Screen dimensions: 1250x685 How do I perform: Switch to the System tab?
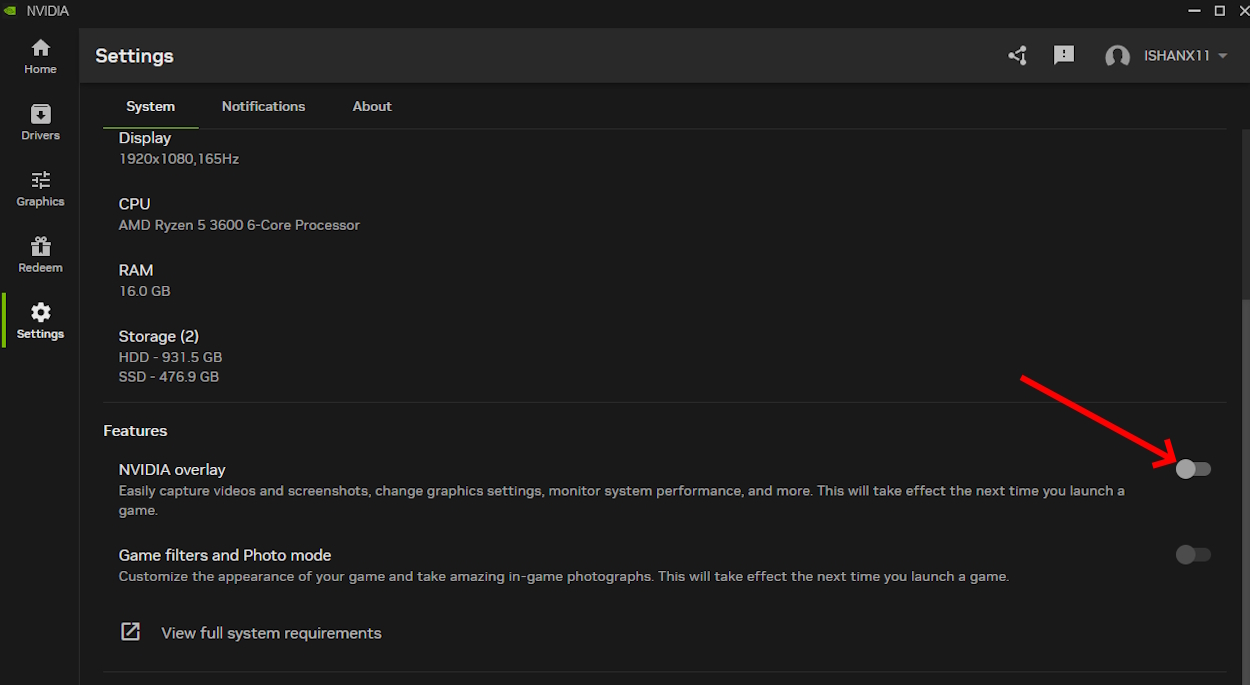tap(150, 106)
